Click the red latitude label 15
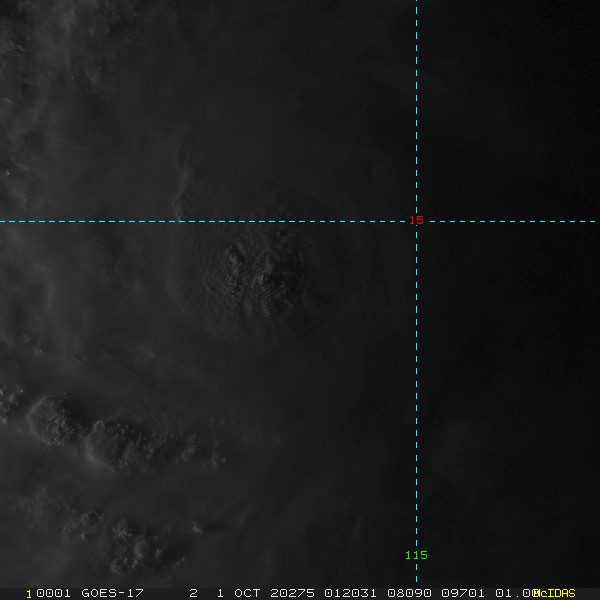 pyautogui.click(x=416, y=220)
